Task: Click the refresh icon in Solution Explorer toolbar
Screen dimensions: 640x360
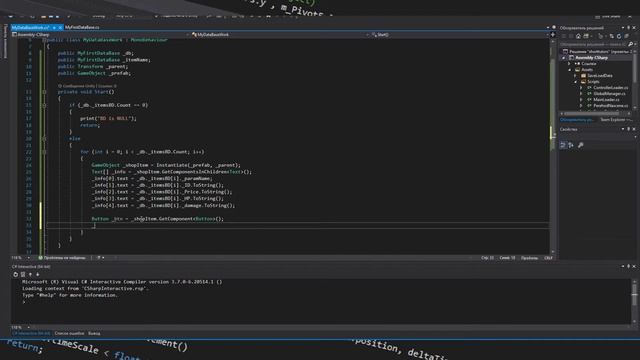Action: tap(619, 36)
